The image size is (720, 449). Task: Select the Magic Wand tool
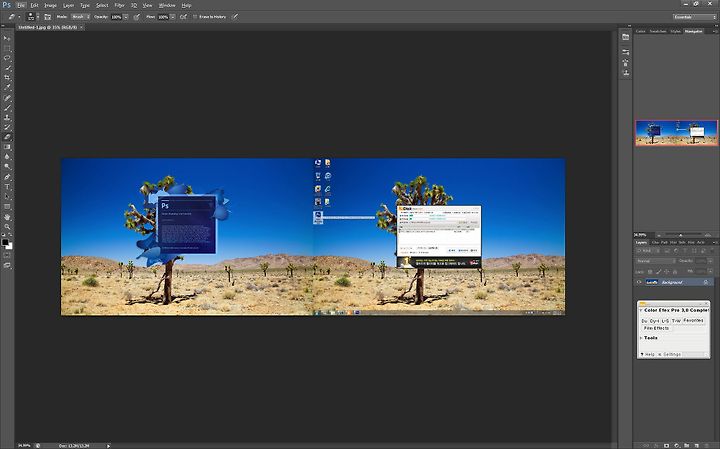7,68
